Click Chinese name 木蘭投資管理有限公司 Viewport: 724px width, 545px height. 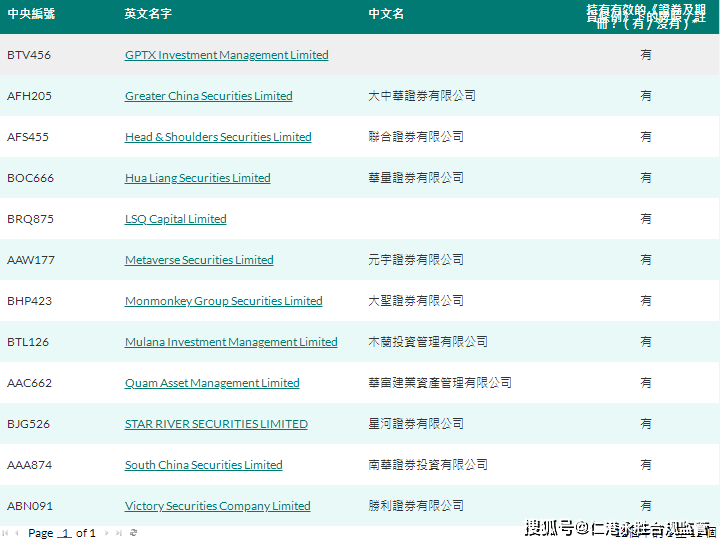click(x=428, y=342)
